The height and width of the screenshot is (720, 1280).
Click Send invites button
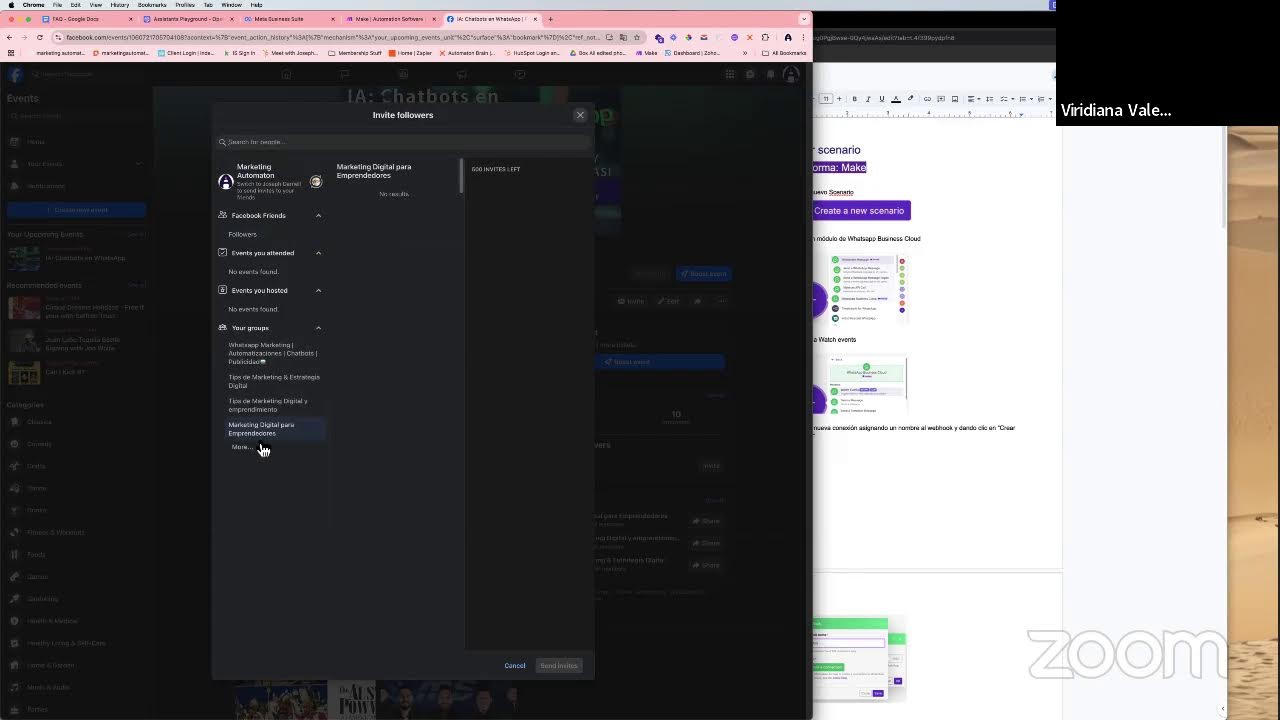click(x=559, y=666)
